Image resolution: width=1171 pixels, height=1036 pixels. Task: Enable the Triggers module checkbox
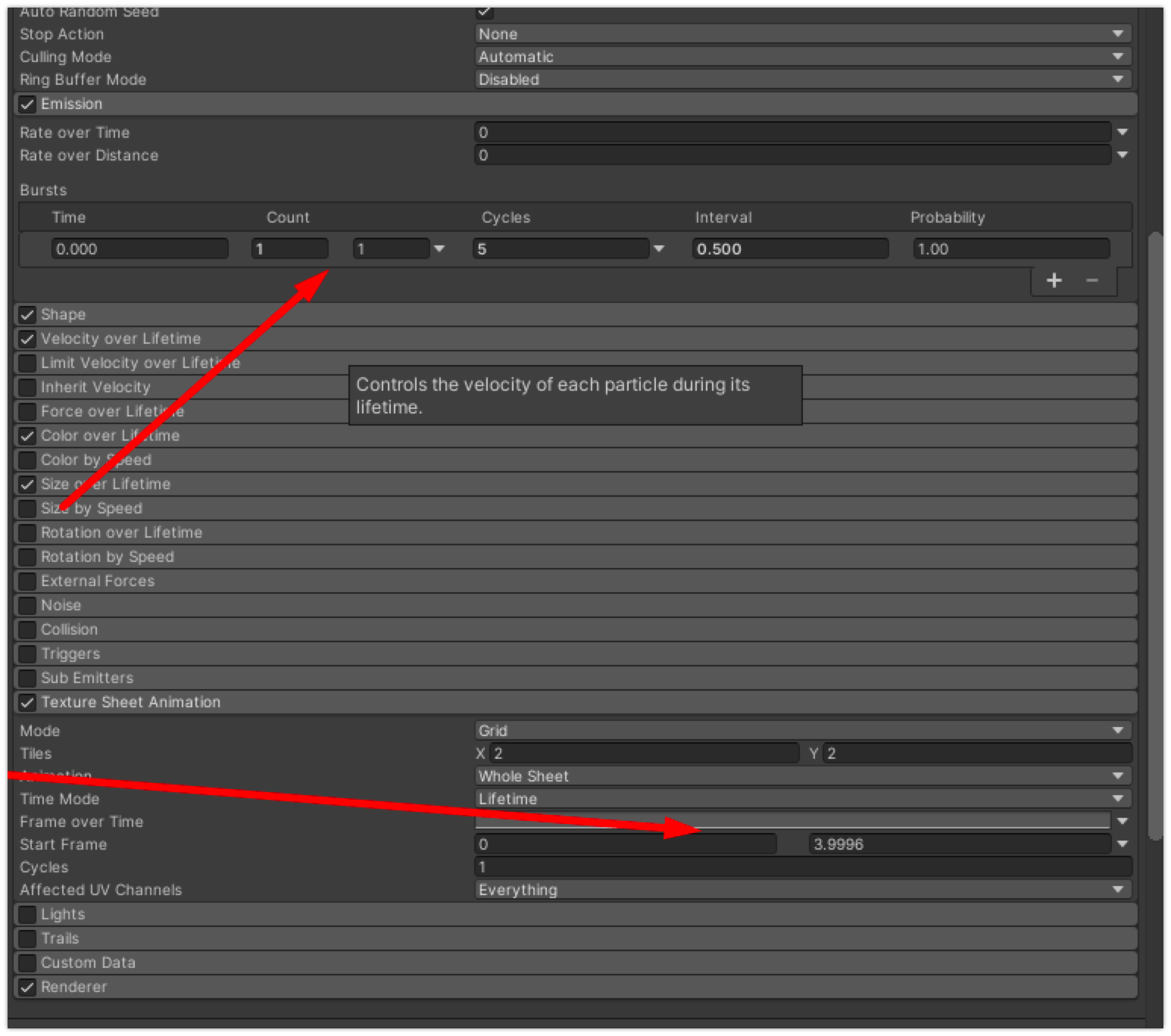pos(27,654)
